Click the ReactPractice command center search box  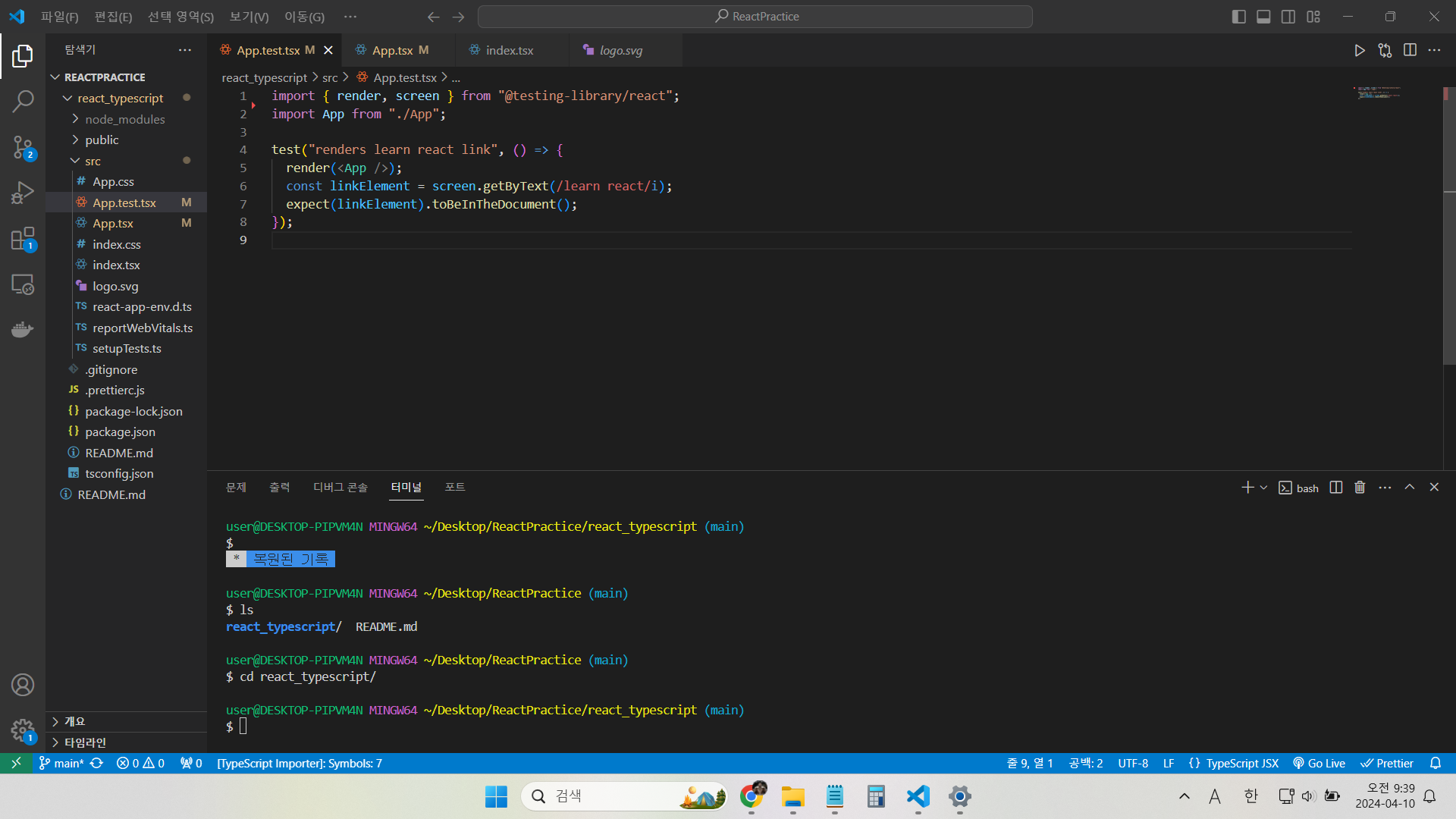point(755,17)
